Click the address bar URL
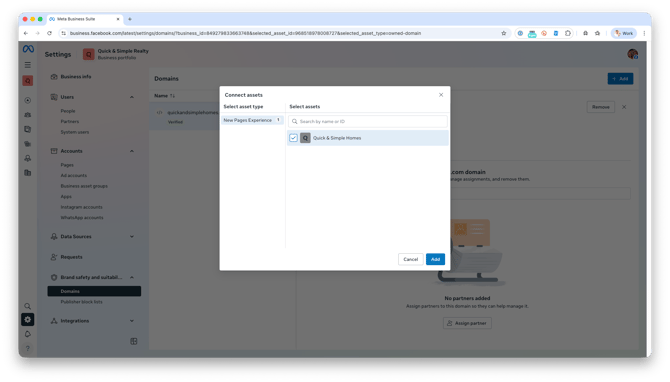The width and height of the screenshot is (670, 382). click(245, 33)
